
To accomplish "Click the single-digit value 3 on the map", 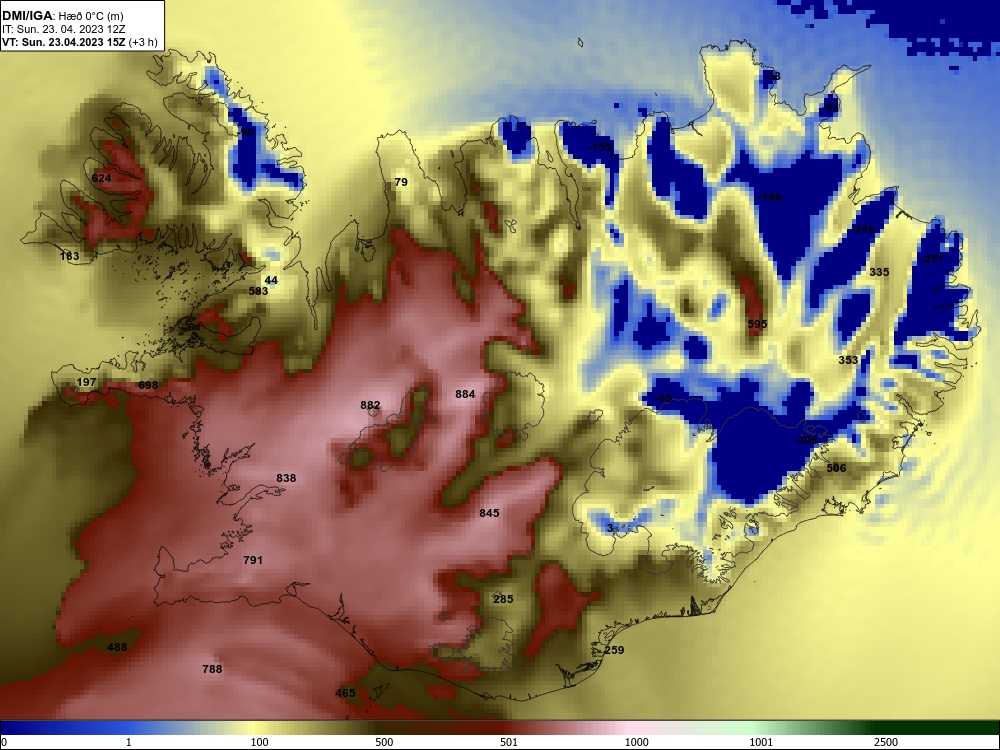I will pos(610,528).
